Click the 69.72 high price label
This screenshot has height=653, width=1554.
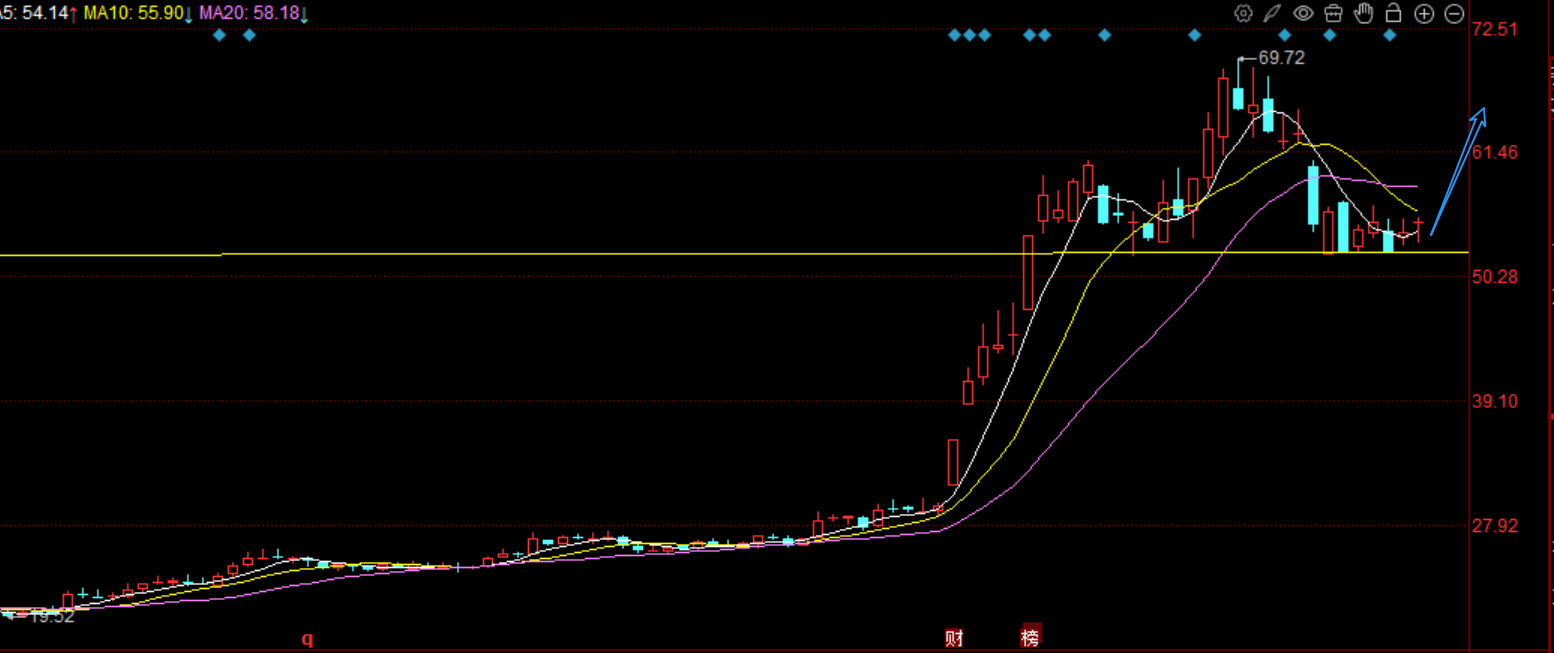click(1281, 58)
